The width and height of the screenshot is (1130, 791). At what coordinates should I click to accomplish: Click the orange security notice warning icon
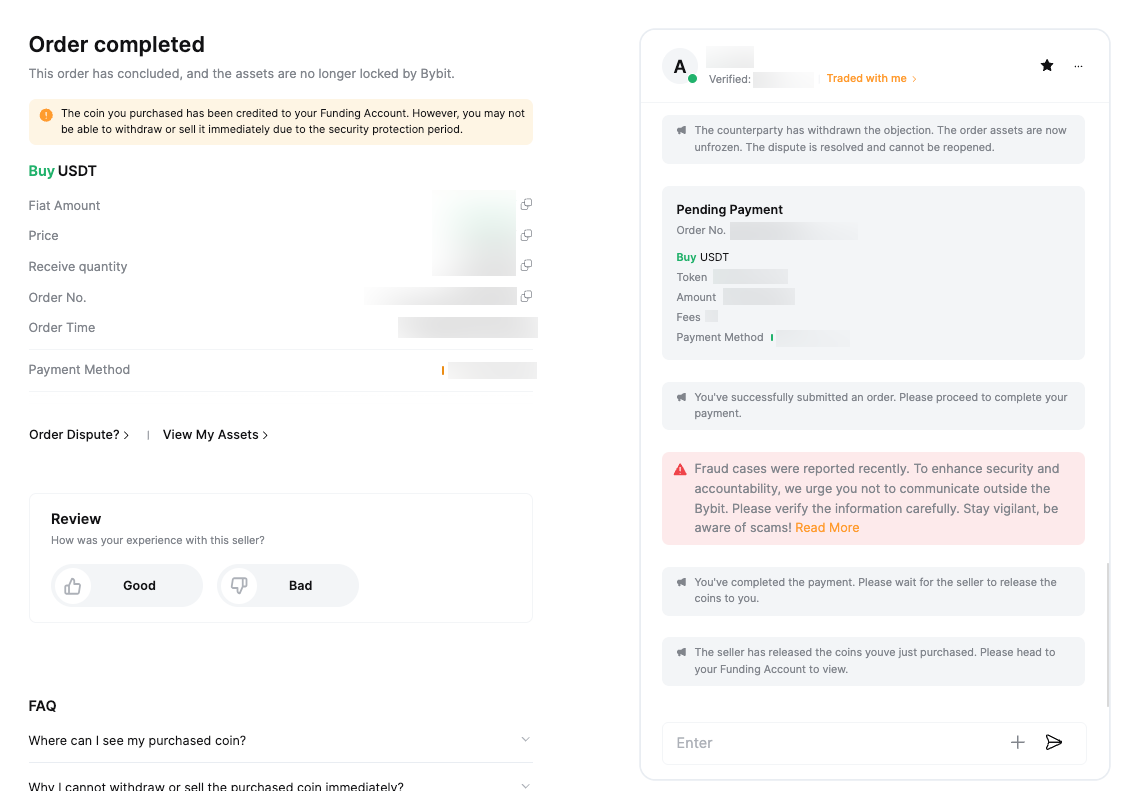[x=46, y=115]
